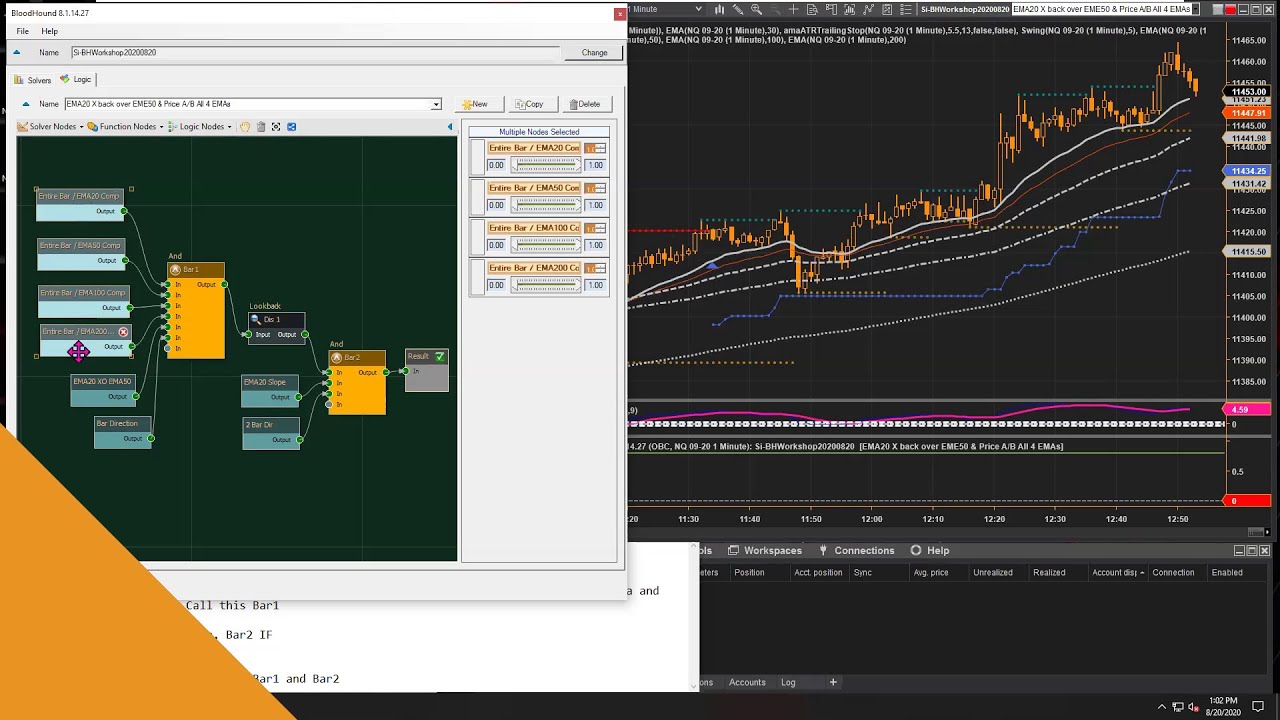Click the Bar 2 And node icon
This screenshot has height=720, width=1280.
click(337, 358)
